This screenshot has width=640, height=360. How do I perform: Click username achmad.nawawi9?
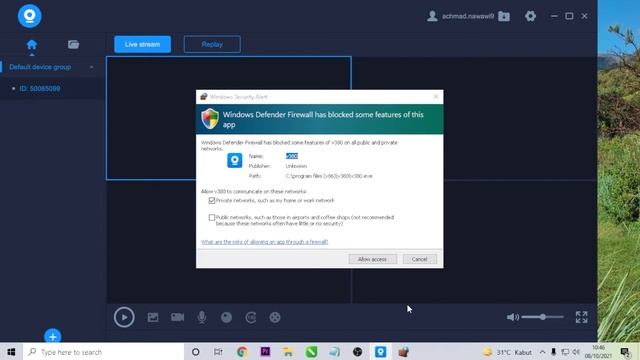point(468,16)
